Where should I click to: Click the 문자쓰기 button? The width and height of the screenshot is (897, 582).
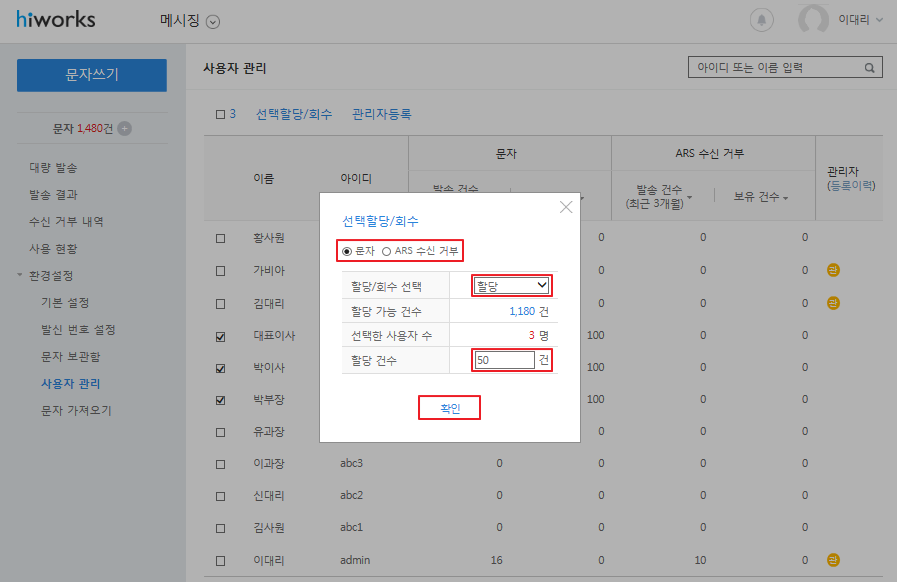(x=92, y=75)
